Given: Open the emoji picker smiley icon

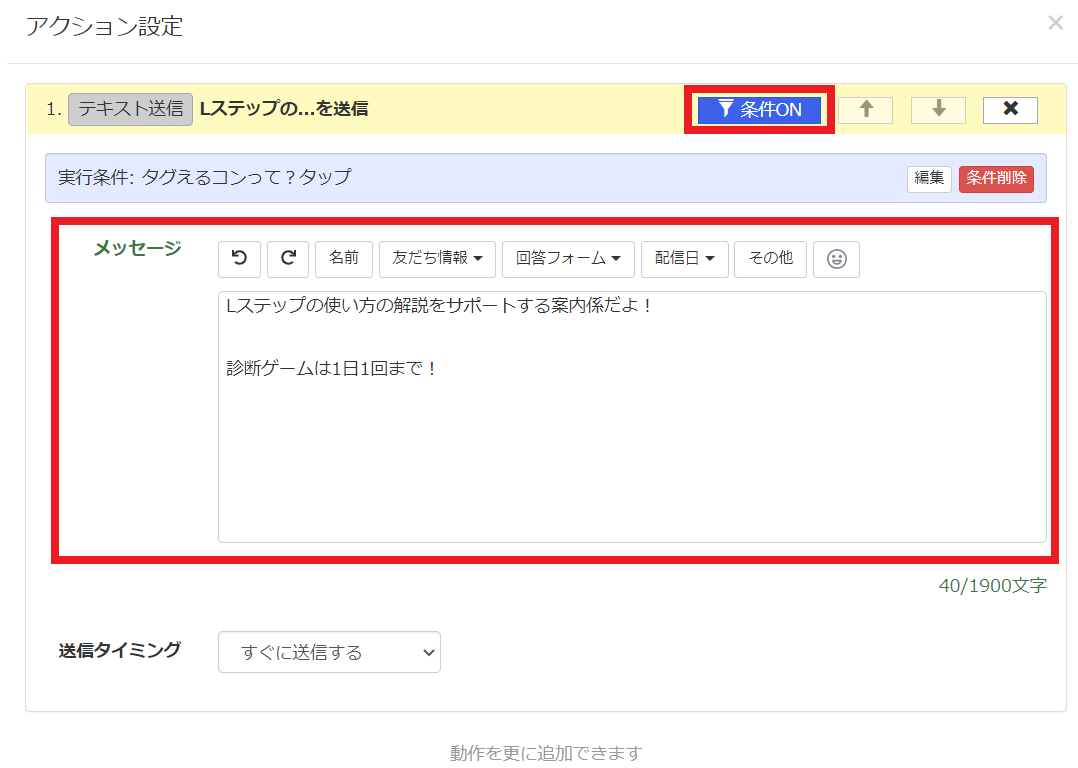Looking at the screenshot, I should tap(836, 259).
